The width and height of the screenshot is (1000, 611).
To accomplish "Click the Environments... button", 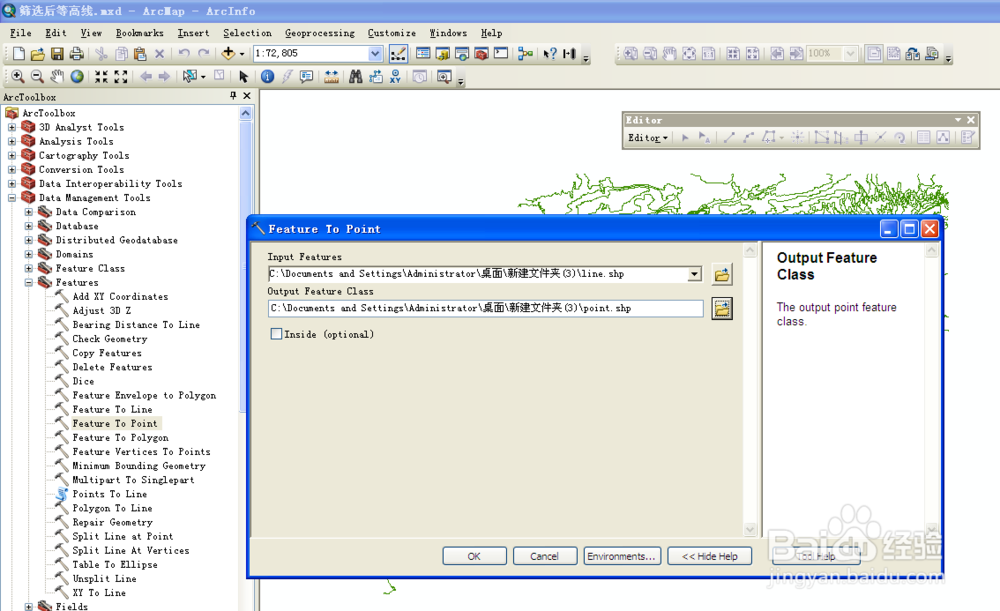I will point(622,556).
